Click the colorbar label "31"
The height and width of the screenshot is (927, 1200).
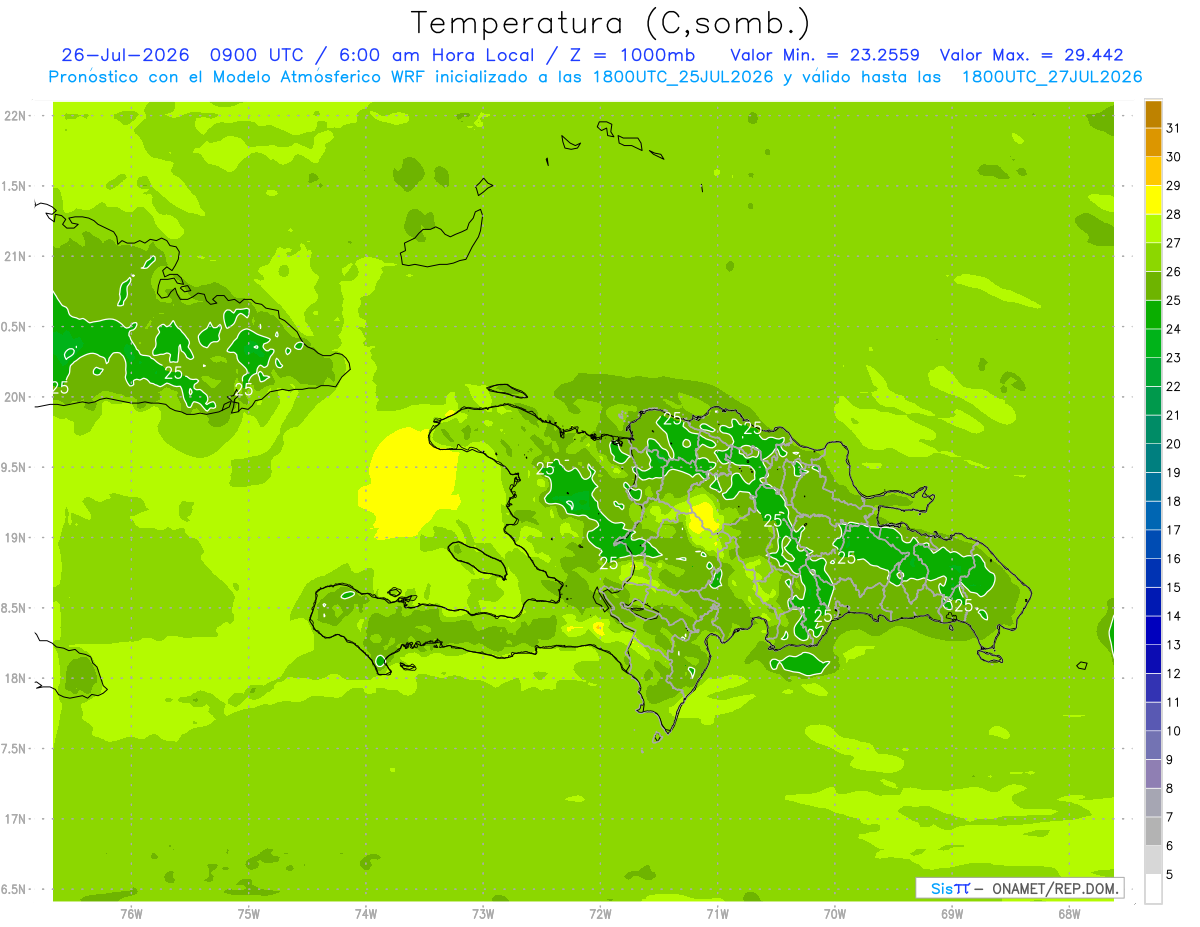pyautogui.click(x=1174, y=128)
